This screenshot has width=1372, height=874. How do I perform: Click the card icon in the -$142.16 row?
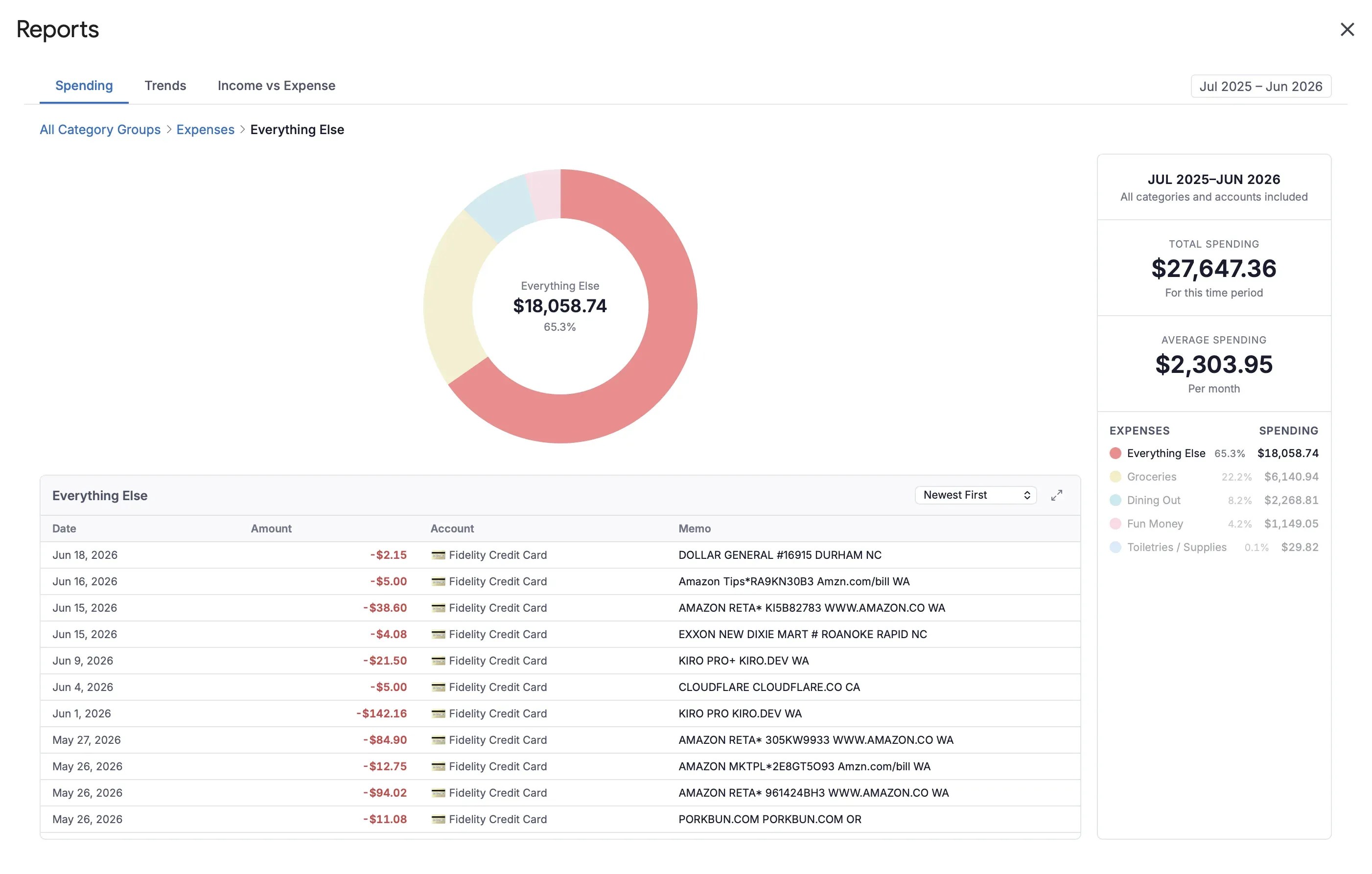438,713
